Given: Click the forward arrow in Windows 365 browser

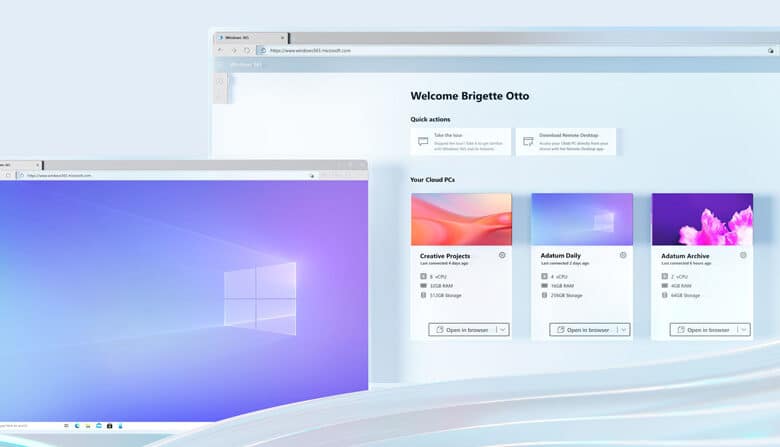Looking at the screenshot, I should pos(234,50).
